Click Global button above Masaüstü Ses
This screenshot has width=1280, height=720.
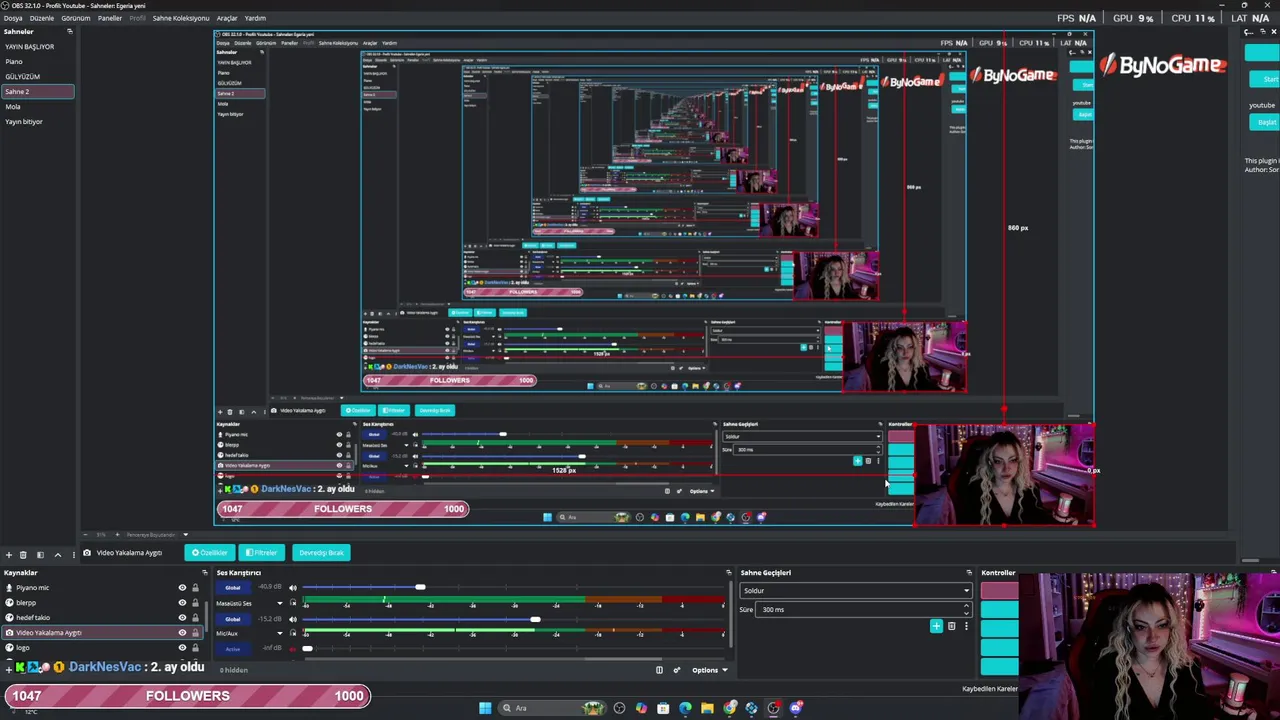(x=233, y=588)
